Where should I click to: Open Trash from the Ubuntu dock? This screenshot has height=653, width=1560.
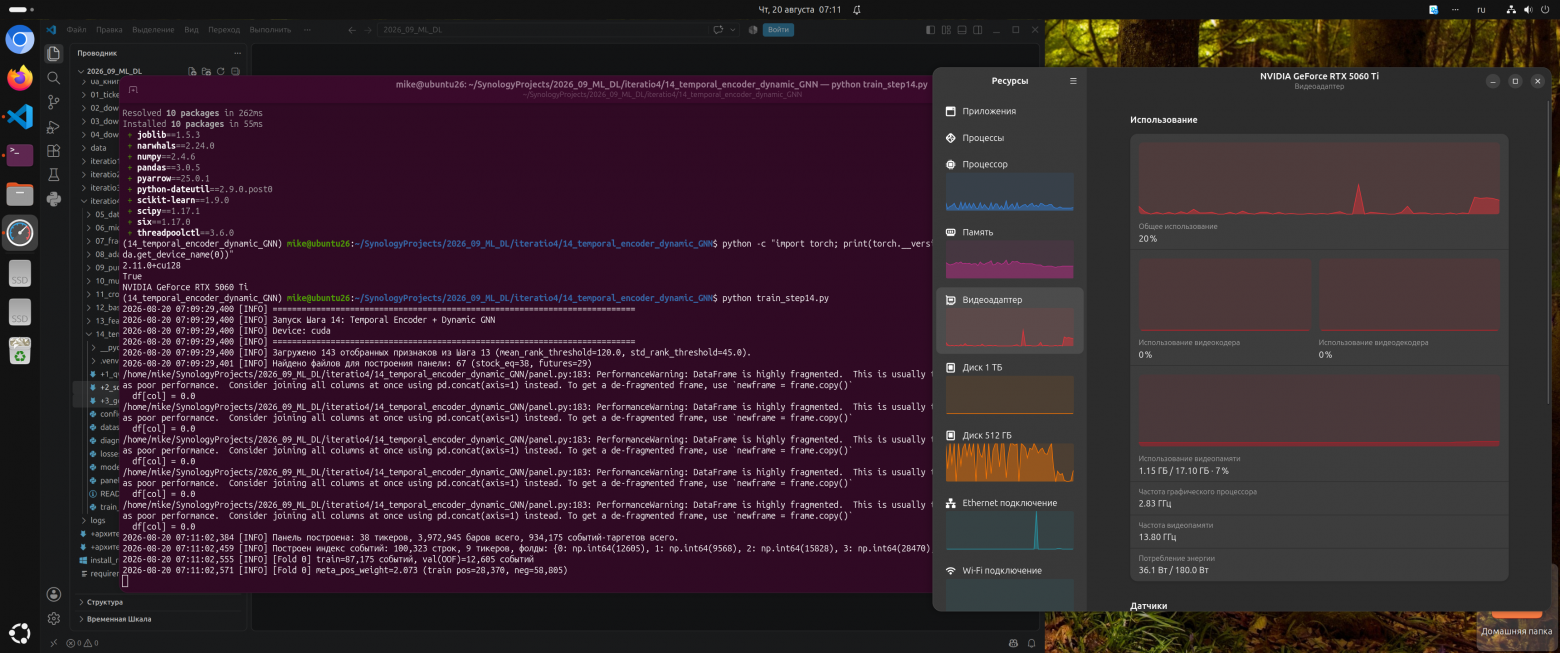coord(20,350)
